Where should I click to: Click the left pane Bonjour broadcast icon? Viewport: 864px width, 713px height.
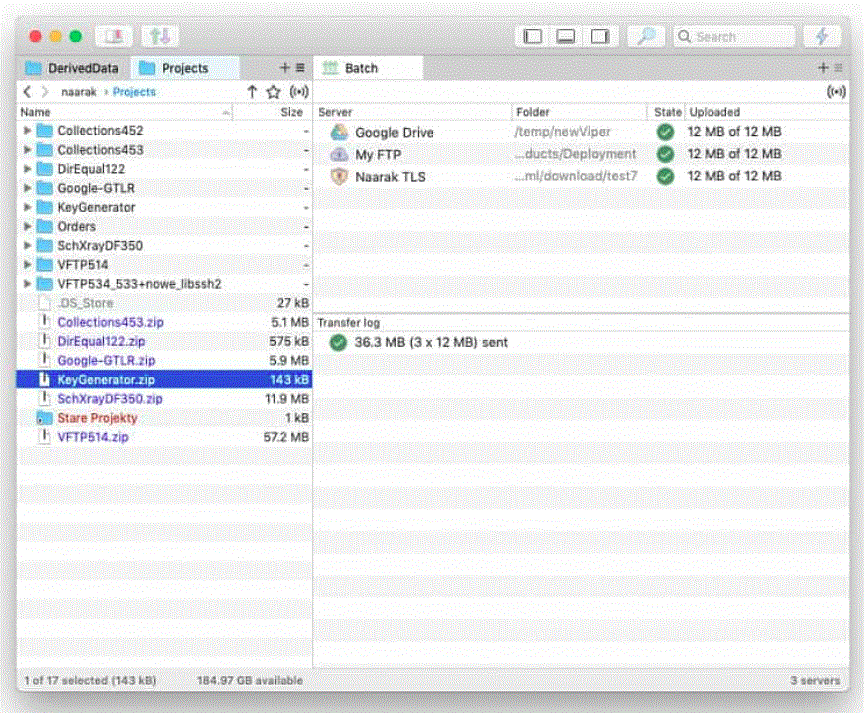coord(299,91)
